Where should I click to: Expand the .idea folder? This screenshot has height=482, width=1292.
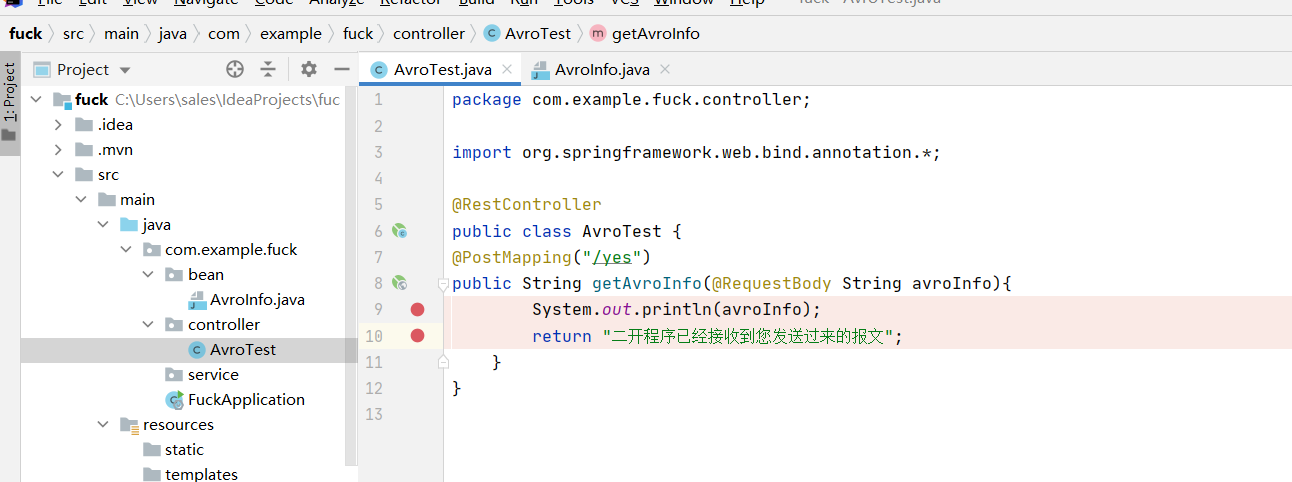click(x=59, y=125)
